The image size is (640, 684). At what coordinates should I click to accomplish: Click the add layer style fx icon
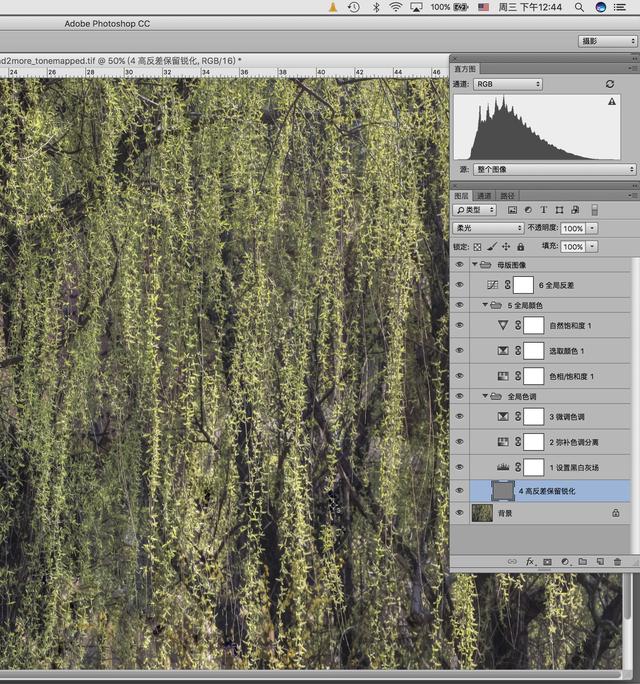(530, 562)
